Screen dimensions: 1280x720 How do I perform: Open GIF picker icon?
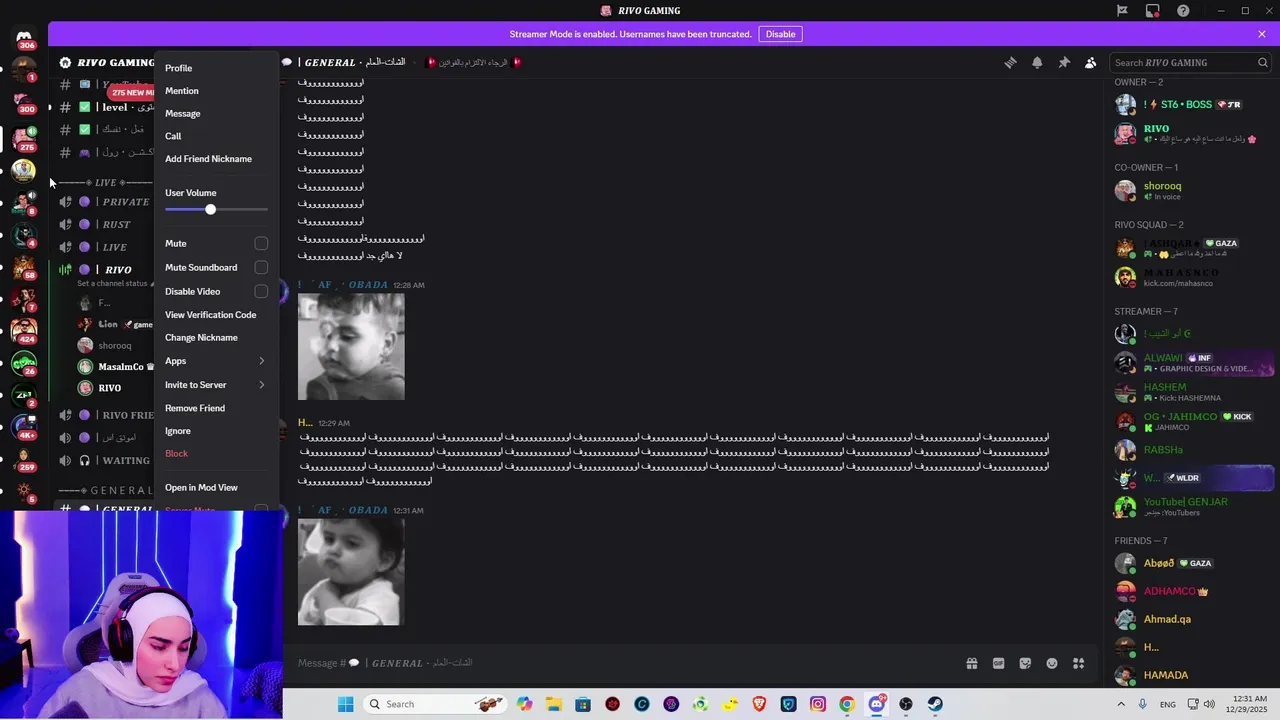[998, 663]
